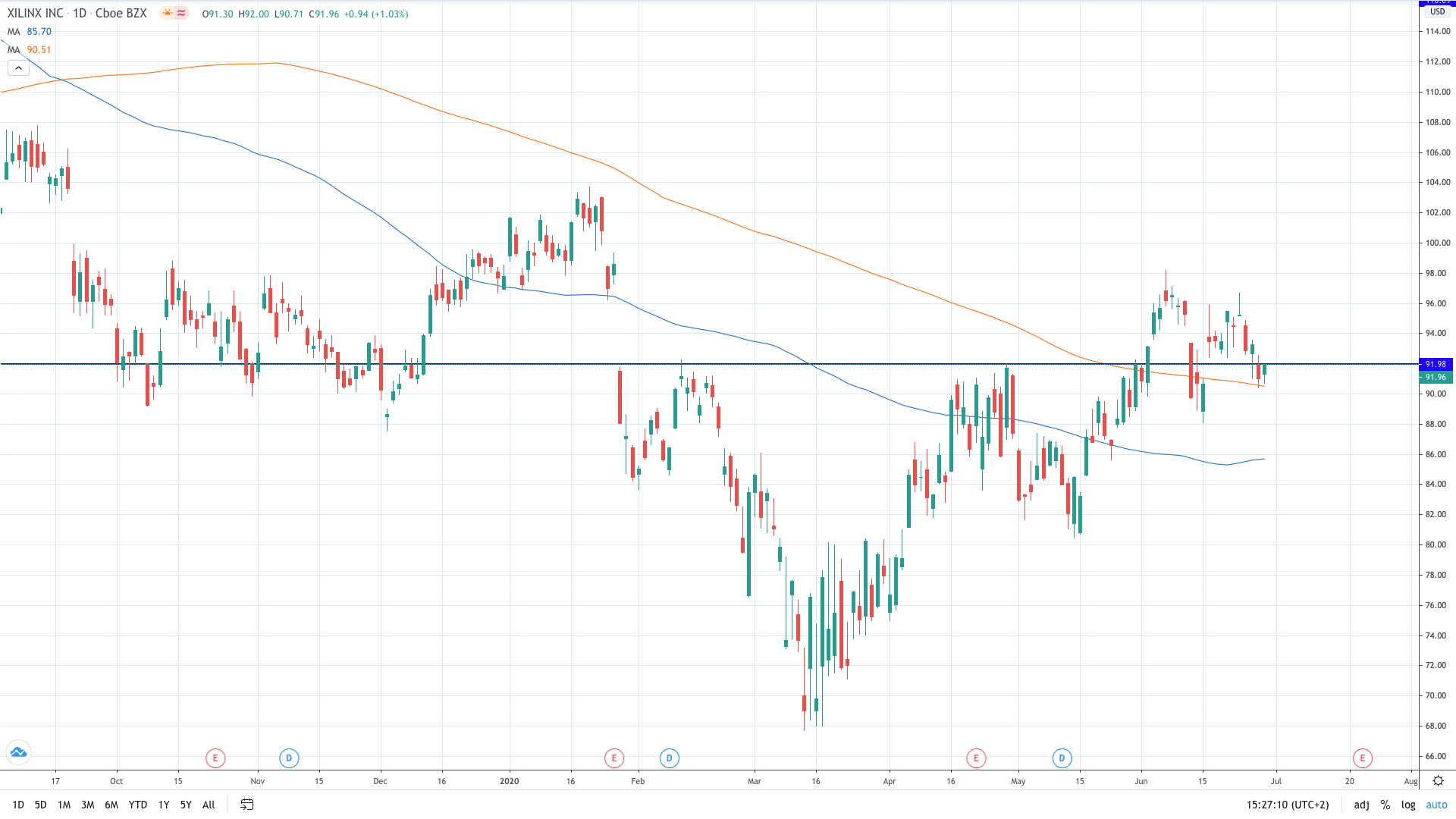Screen dimensions: 1456x819
Task: Click the green 91.96 last price label
Action: click(x=1436, y=377)
